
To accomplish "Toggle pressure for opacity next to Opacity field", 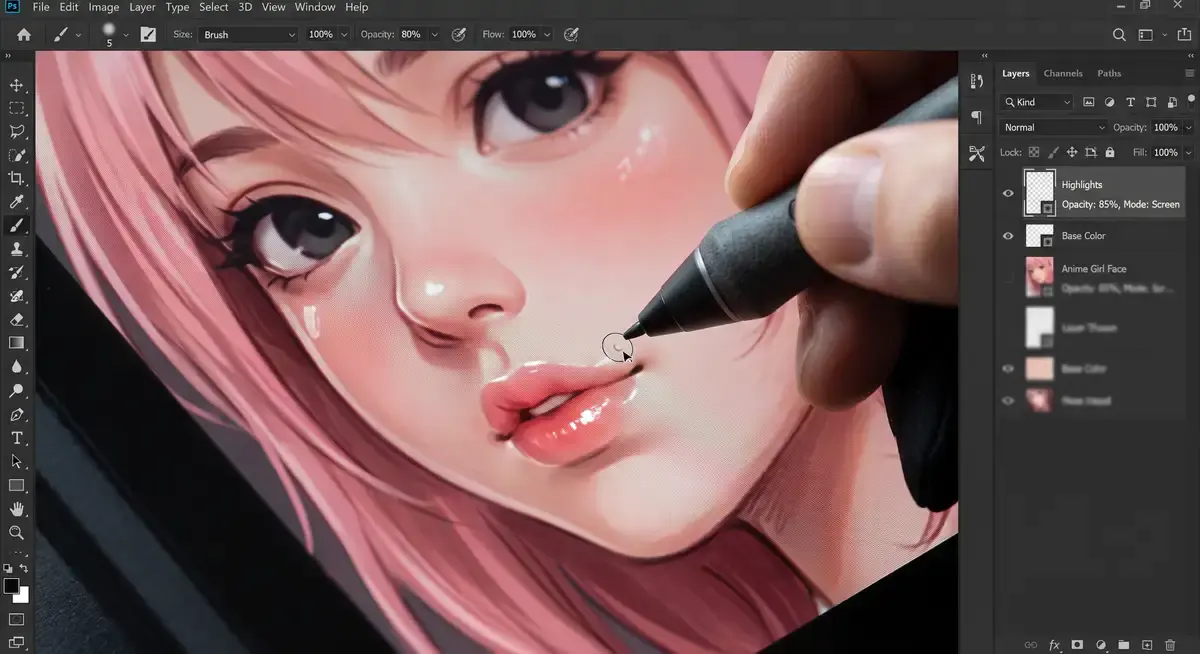I will 459,34.
